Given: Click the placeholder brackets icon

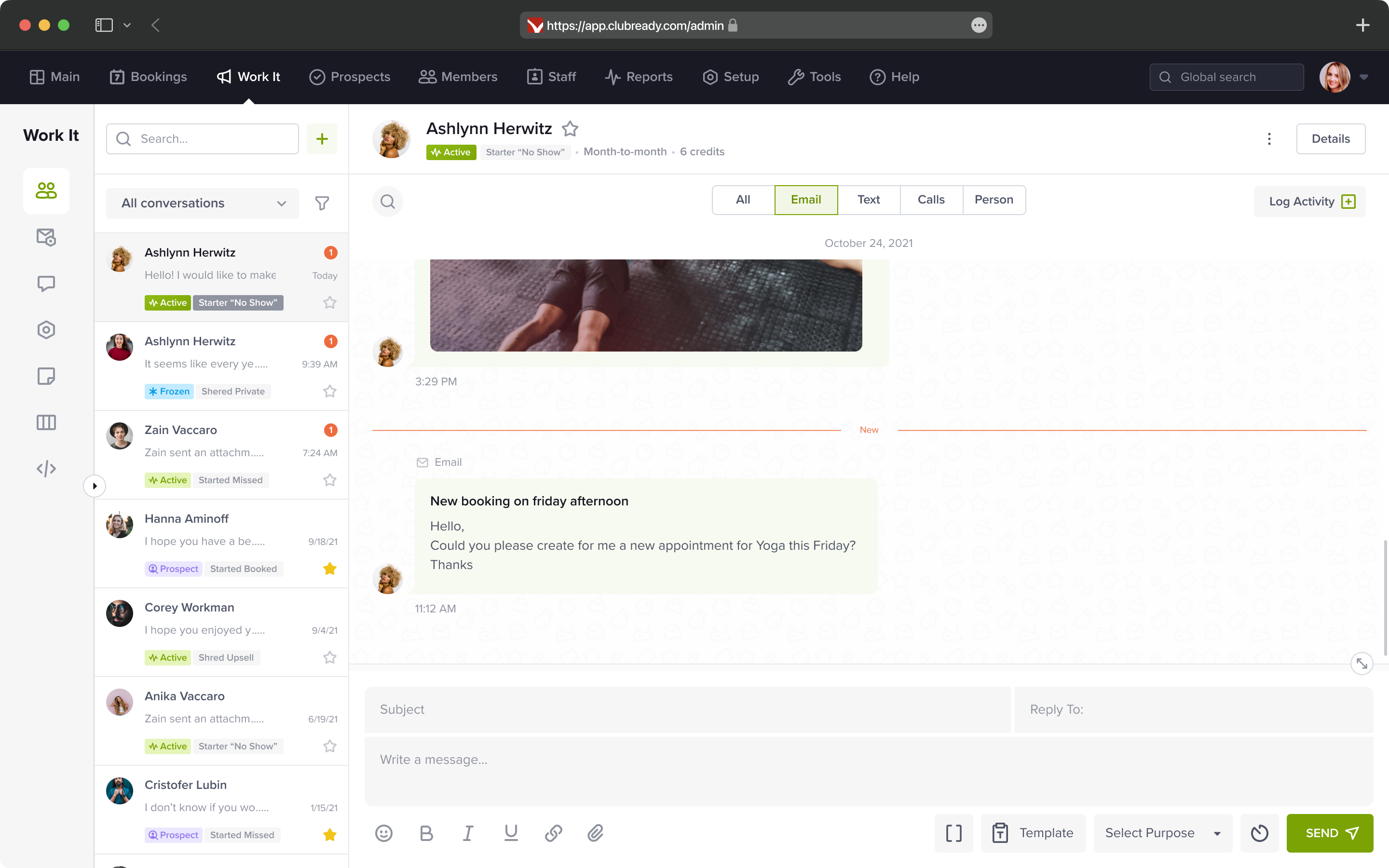Looking at the screenshot, I should [953, 832].
